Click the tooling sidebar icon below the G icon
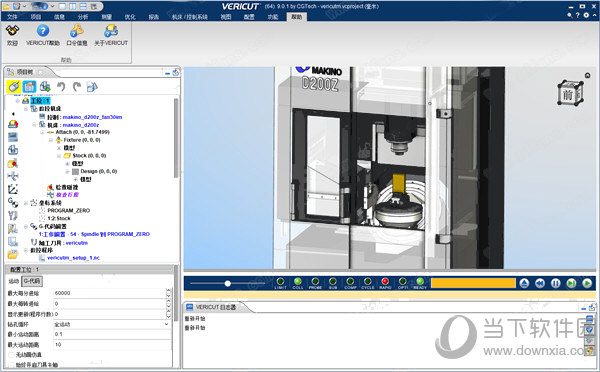The height and width of the screenshot is (372, 600). (13, 215)
